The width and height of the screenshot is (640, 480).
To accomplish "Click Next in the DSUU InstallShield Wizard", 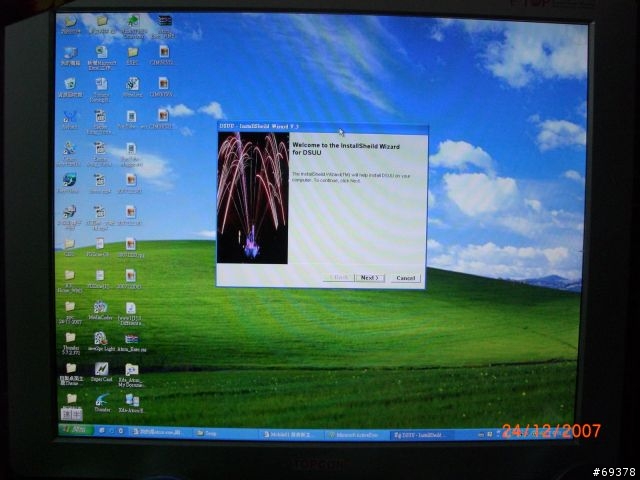I will pyautogui.click(x=369, y=278).
